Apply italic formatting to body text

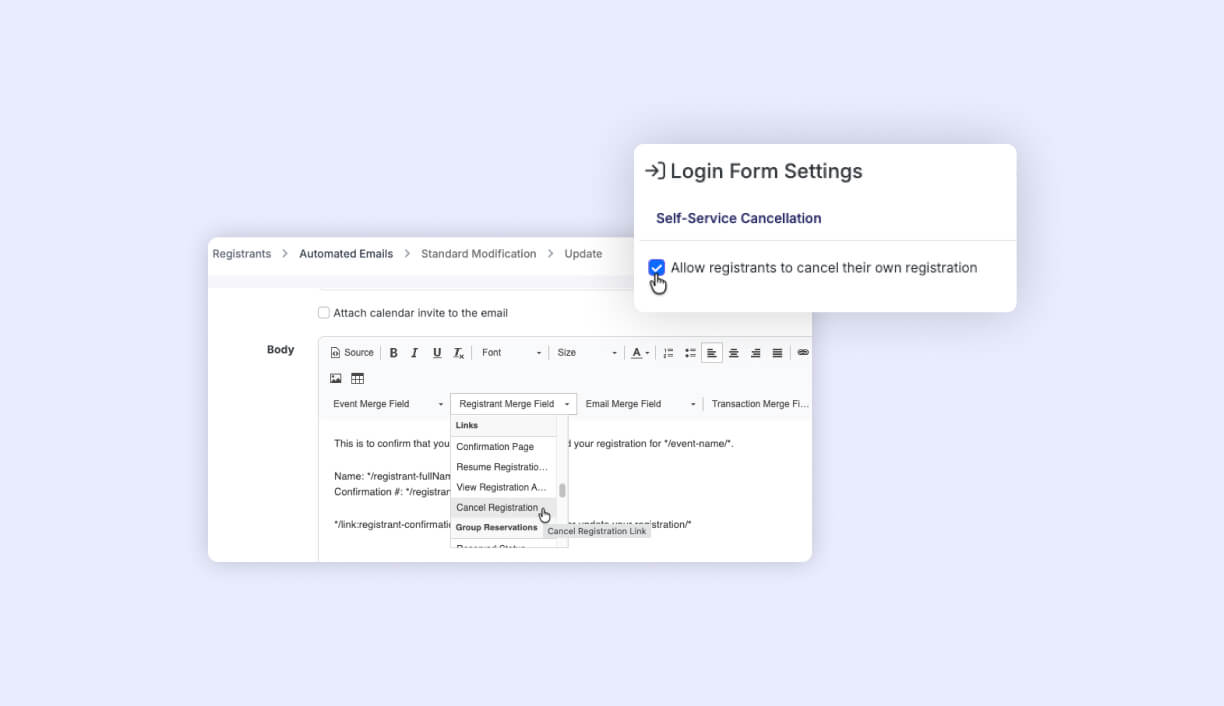click(x=415, y=353)
